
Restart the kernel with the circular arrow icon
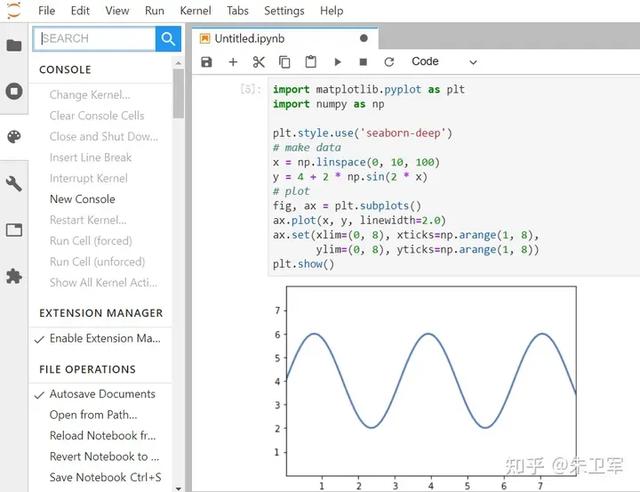click(389, 62)
